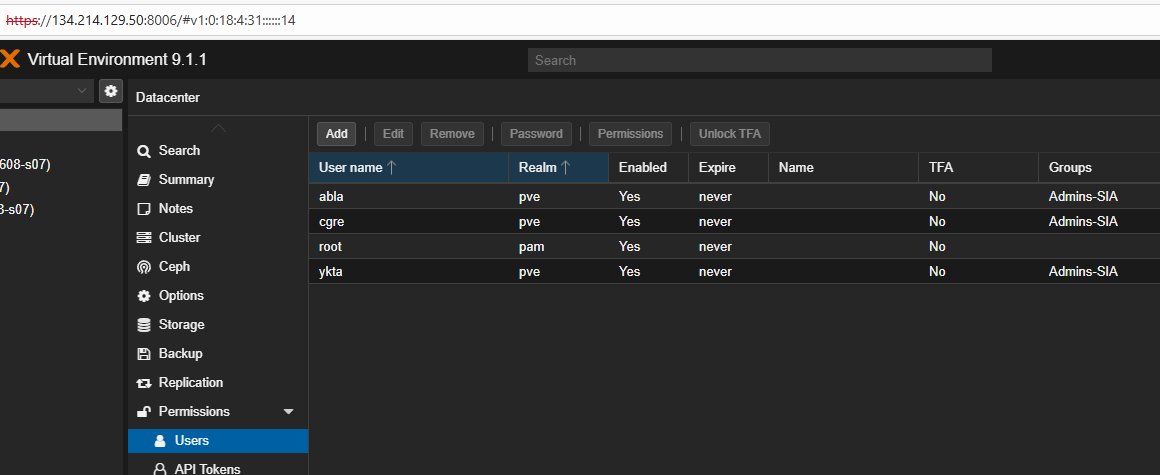This screenshot has width=1160, height=475.
Task: Open Storage via its database icon
Action: 143,325
